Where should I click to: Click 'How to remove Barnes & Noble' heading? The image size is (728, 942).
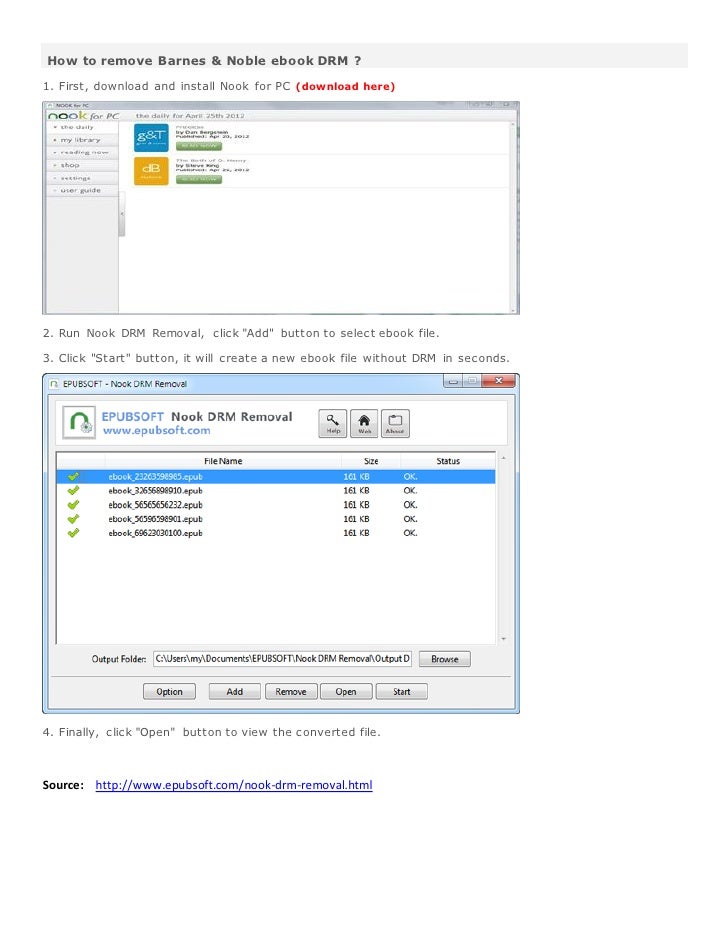pyautogui.click(x=204, y=61)
